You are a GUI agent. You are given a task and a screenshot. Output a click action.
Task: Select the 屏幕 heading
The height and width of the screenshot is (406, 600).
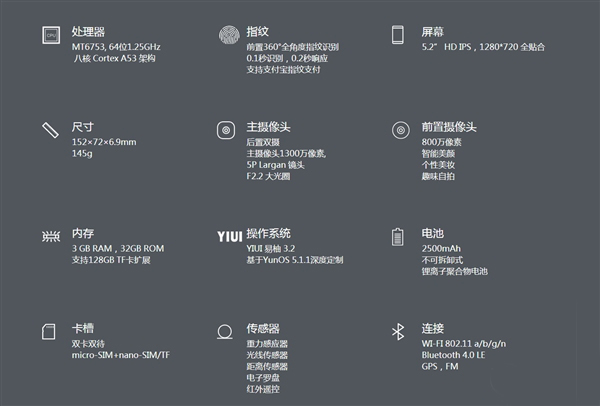point(433,32)
